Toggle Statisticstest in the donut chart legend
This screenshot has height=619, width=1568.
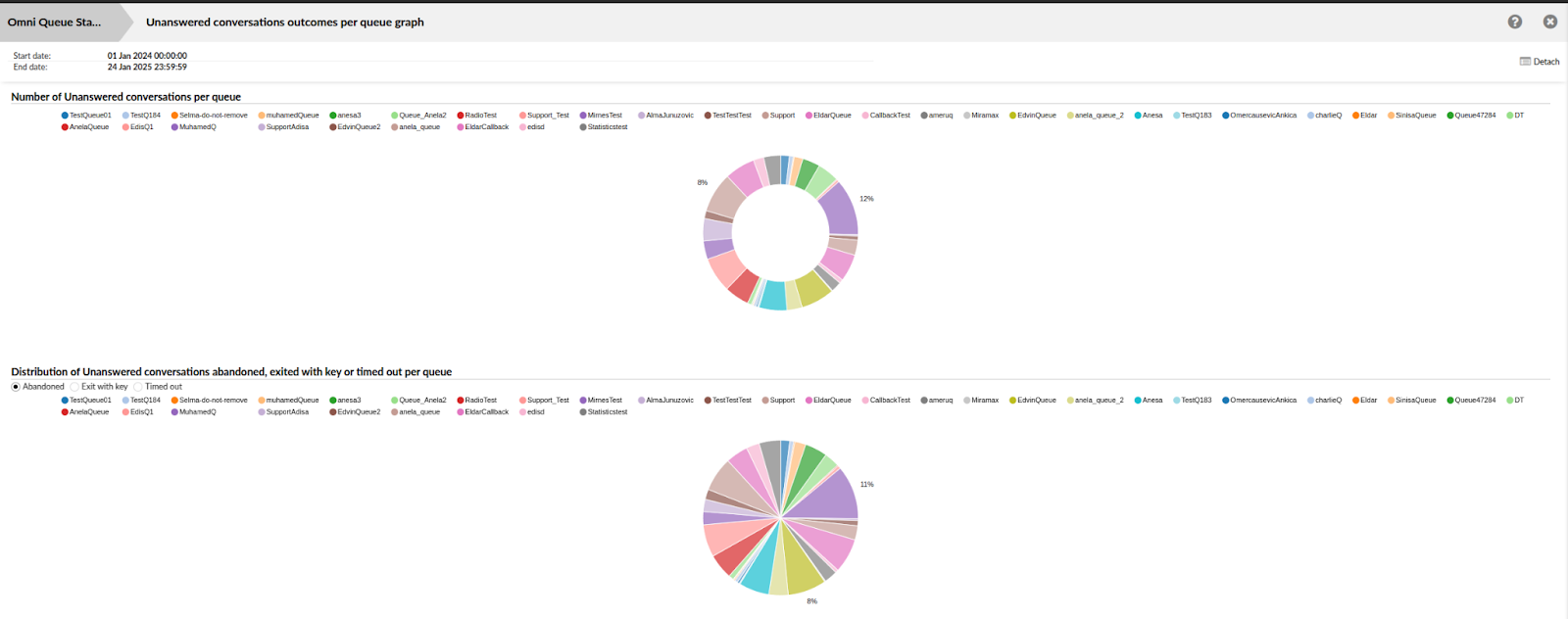[x=604, y=127]
